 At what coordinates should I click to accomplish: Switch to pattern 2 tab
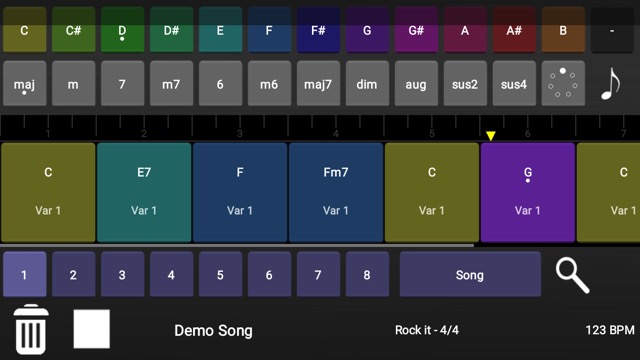(x=73, y=274)
